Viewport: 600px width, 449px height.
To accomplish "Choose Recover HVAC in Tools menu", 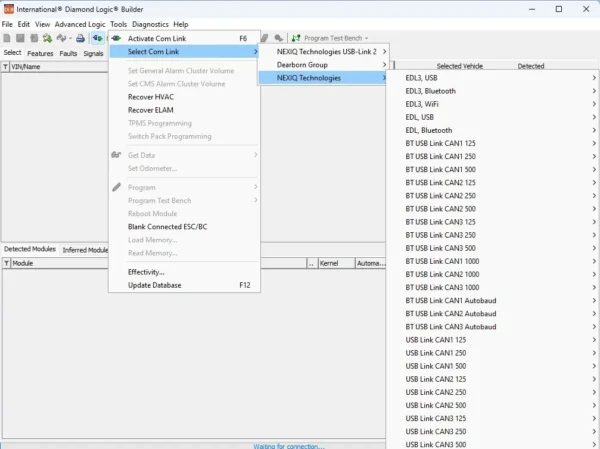I will [x=184, y=97].
